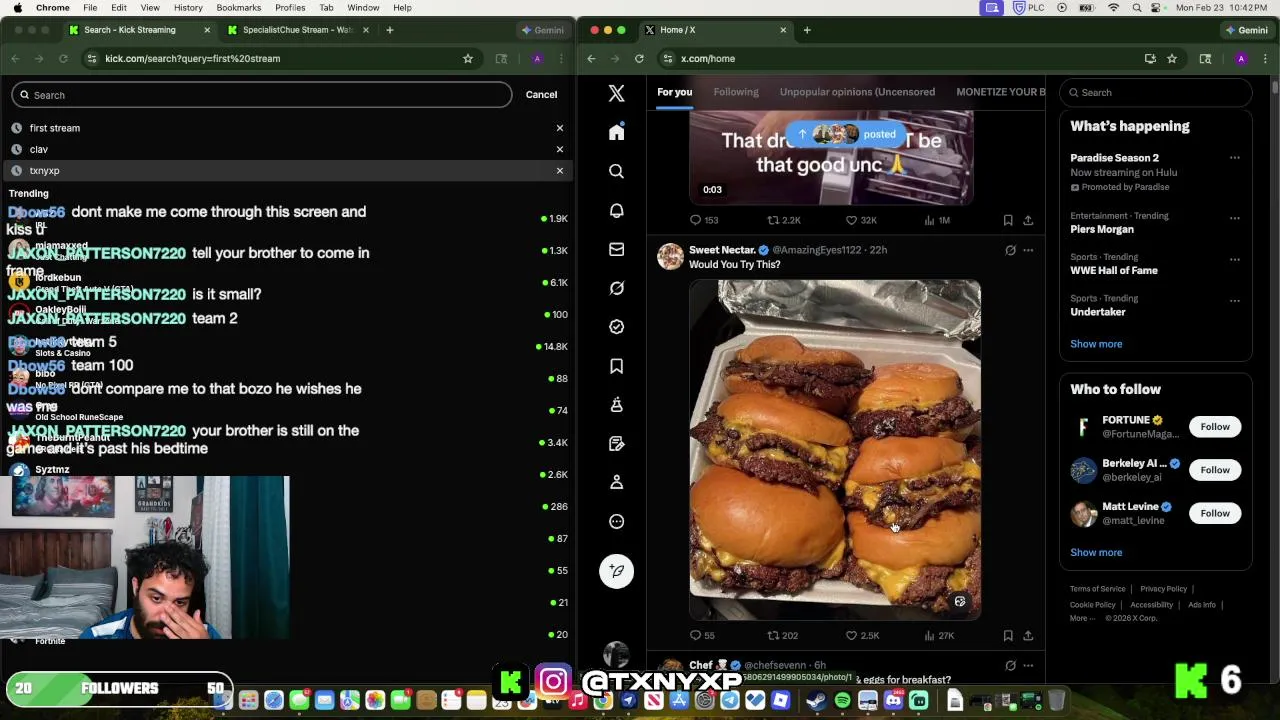The image size is (1280, 720).
Task: Open Grok icon in X sidebar
Action: pyautogui.click(x=616, y=288)
